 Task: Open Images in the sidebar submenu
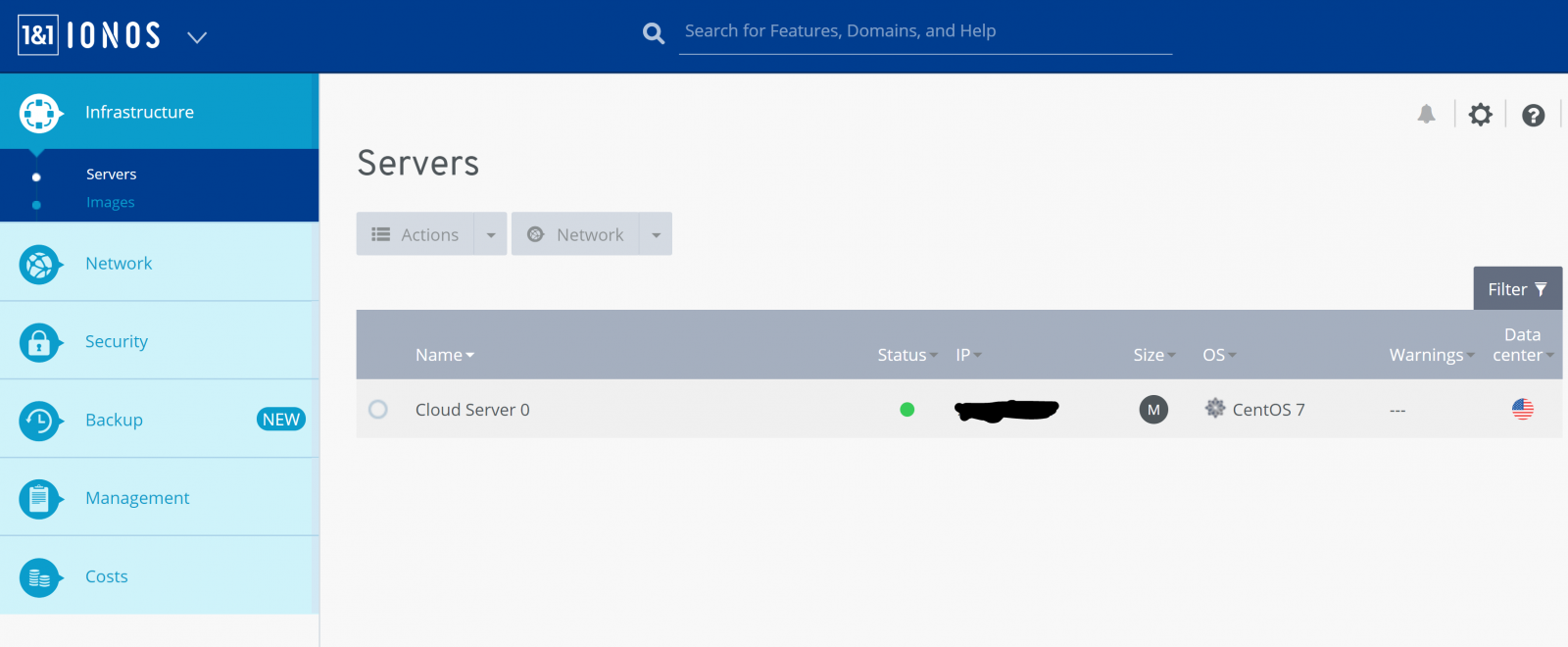coord(111,203)
